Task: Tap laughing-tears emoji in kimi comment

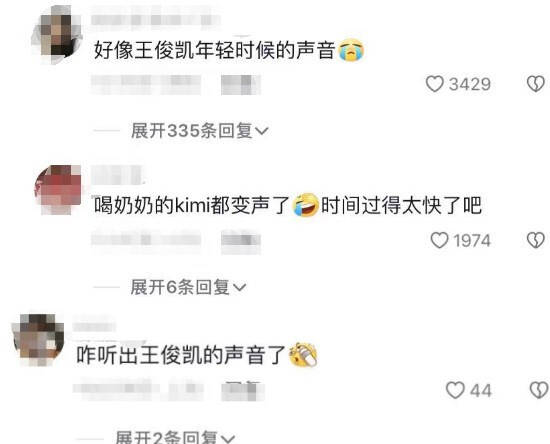Action: (x=306, y=205)
